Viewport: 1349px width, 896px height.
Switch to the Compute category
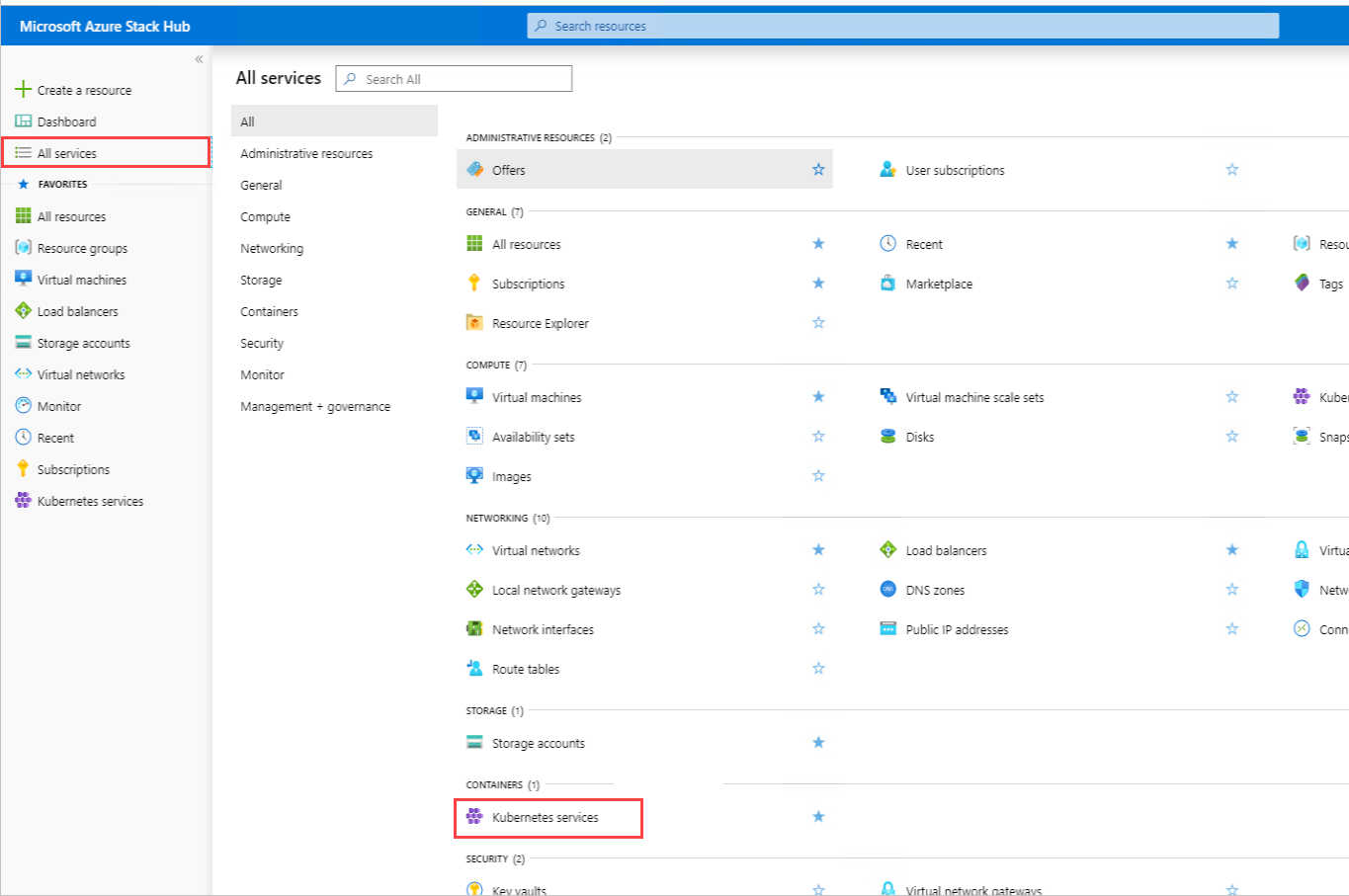264,216
